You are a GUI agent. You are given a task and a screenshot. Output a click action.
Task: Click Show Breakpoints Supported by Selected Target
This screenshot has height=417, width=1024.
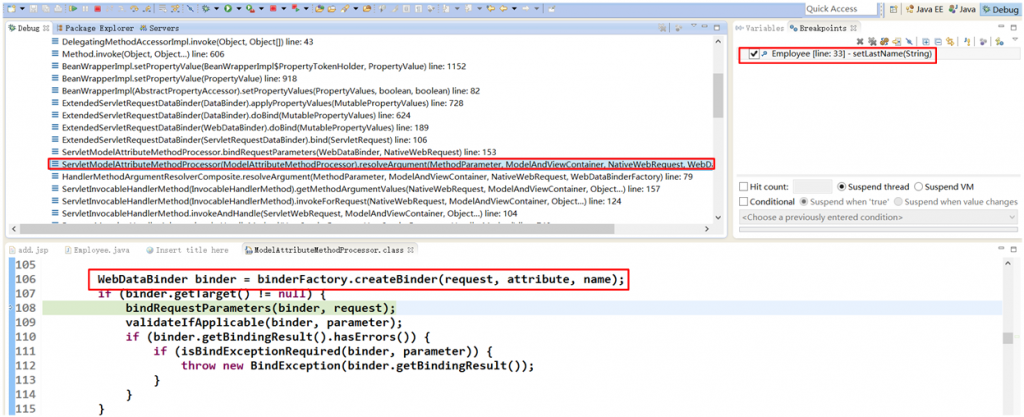[884, 42]
